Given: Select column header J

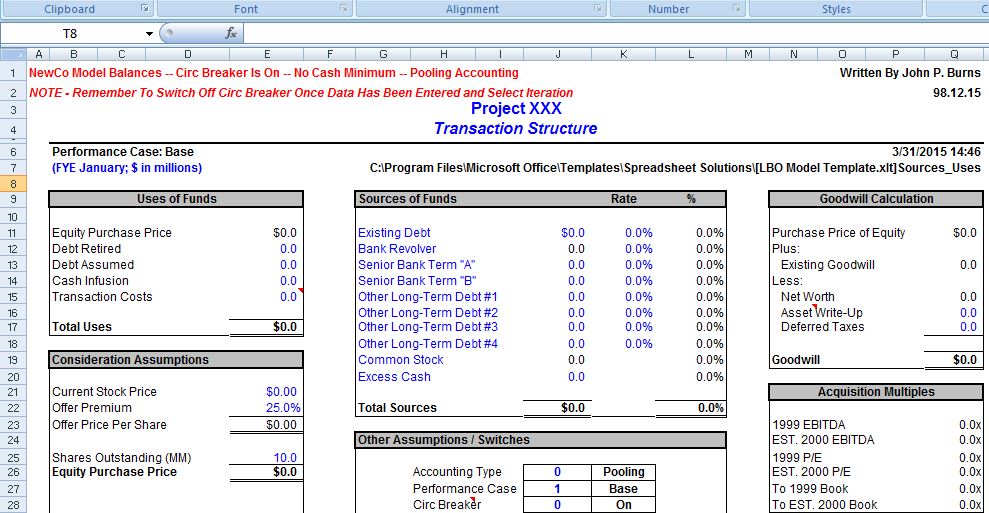Looking at the screenshot, I should (557, 54).
